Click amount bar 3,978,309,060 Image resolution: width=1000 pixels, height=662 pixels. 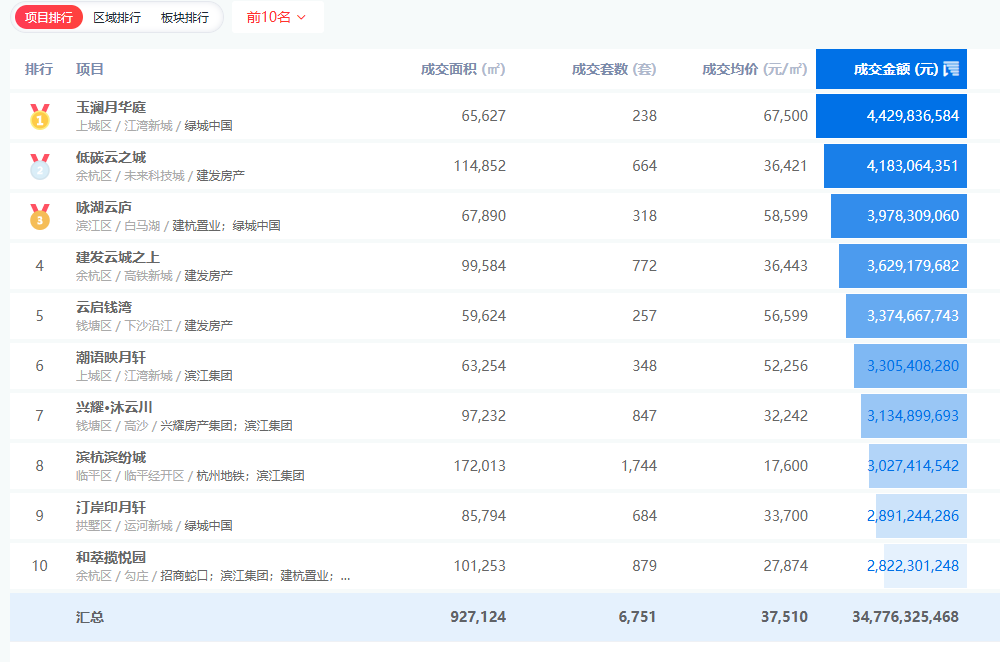pos(899,216)
